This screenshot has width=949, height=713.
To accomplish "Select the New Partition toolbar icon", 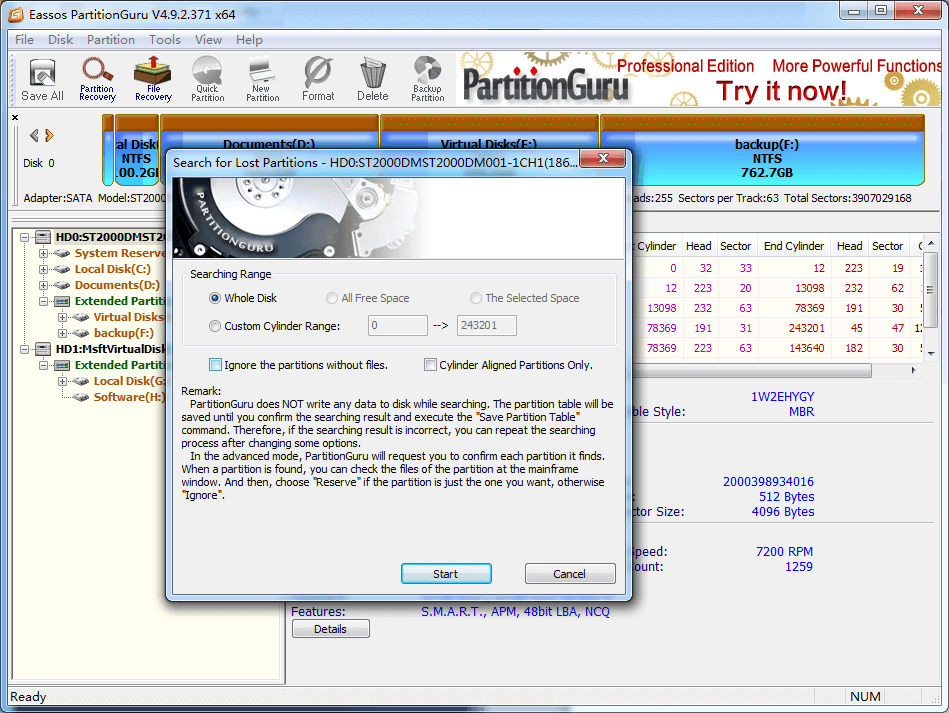I will (x=262, y=79).
